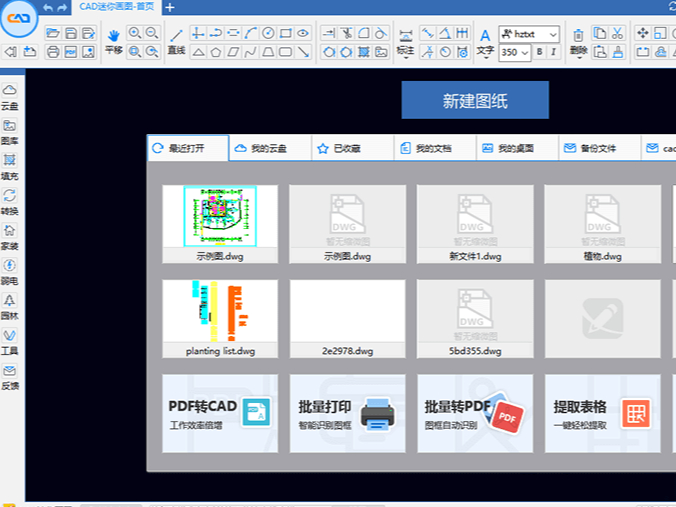Open the 新文件1.dwg file thumbnail

tap(475, 224)
